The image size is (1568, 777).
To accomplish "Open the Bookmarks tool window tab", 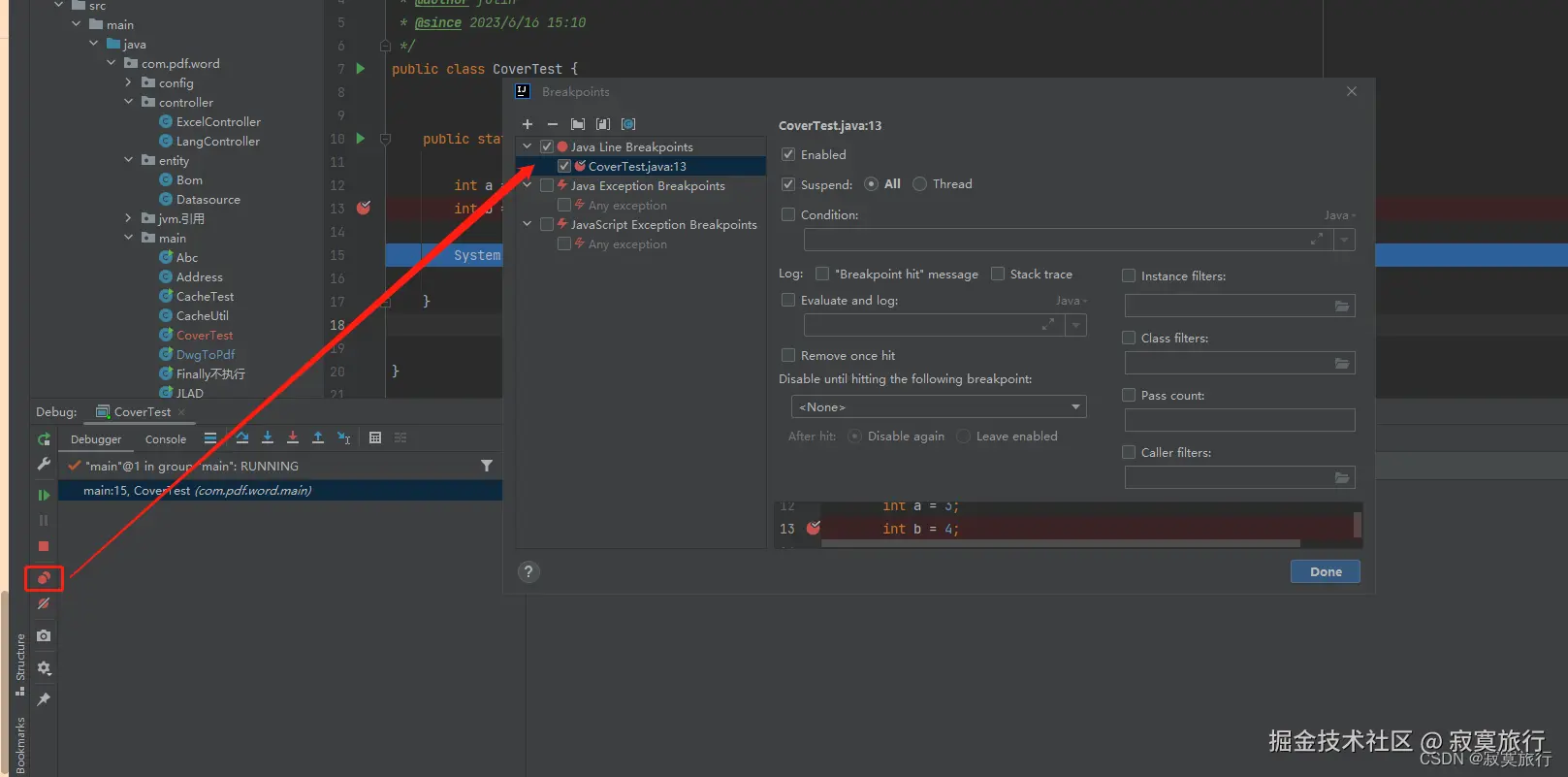I will (20, 745).
